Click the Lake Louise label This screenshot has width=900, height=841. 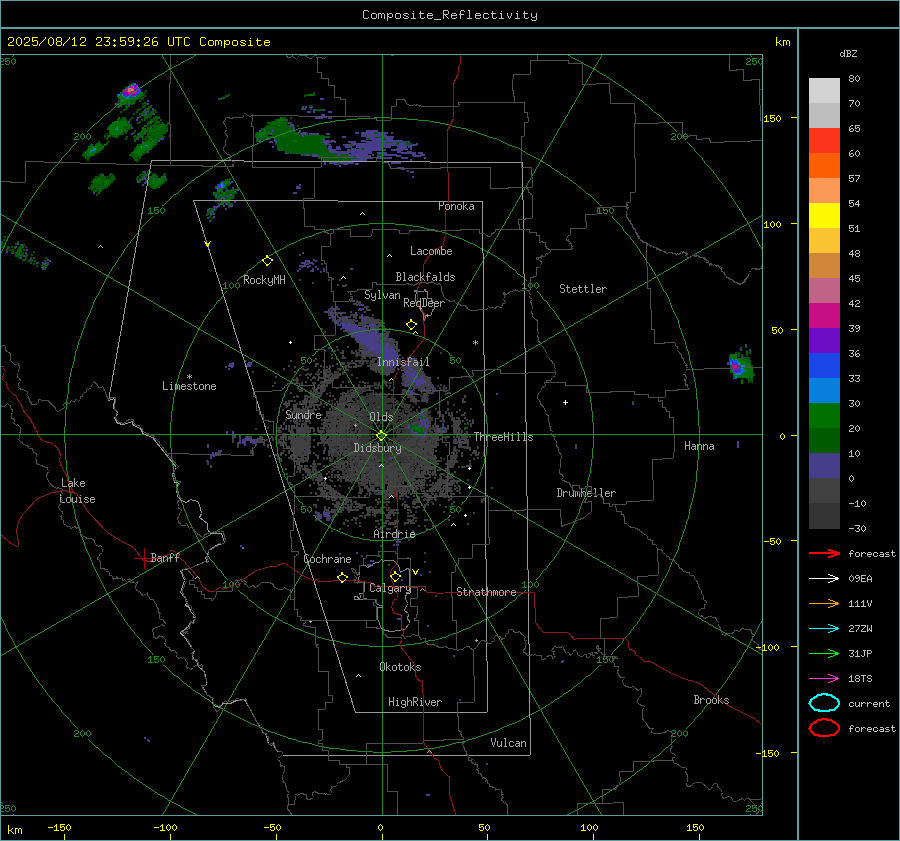pos(77,491)
